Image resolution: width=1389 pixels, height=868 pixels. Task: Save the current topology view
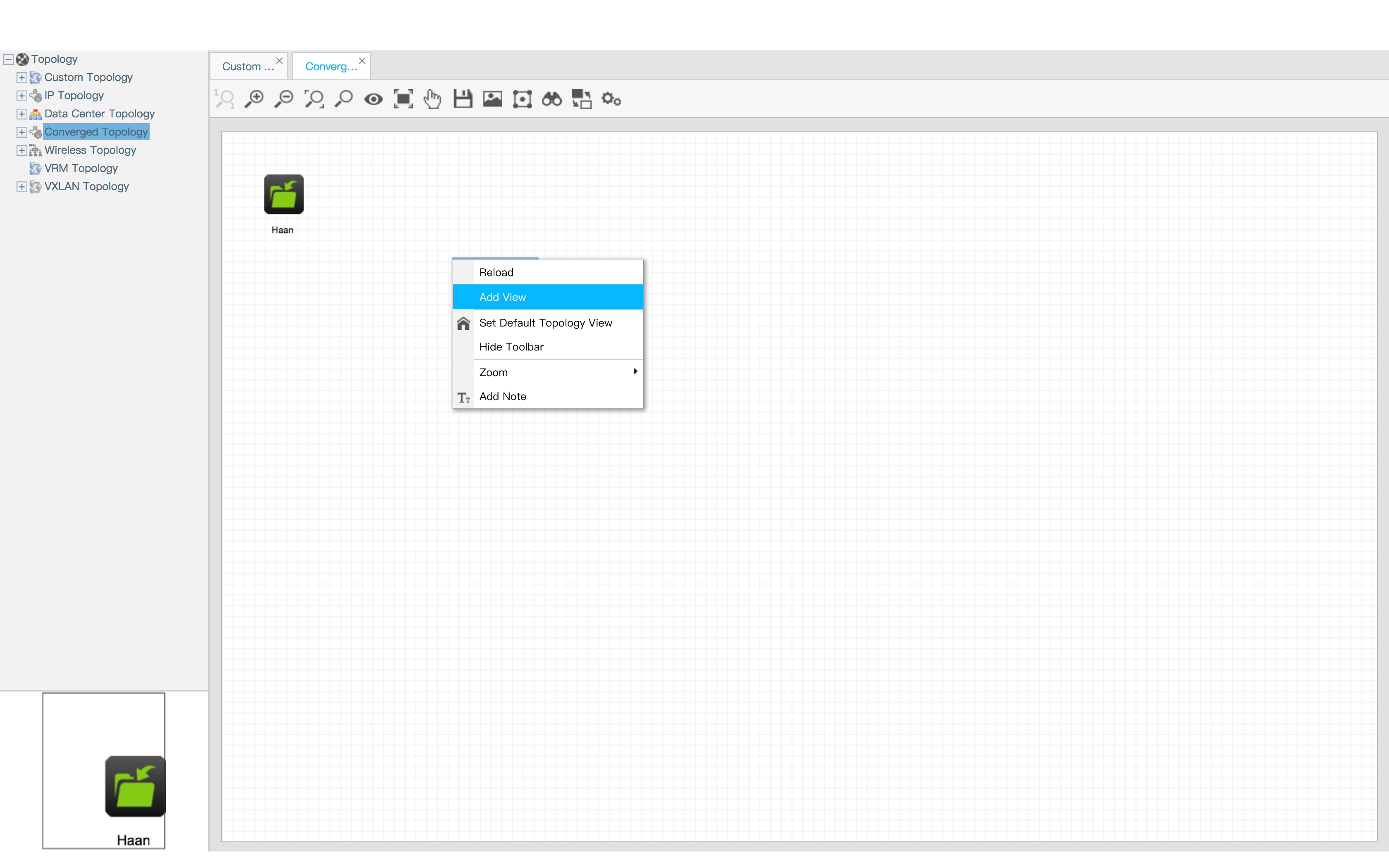click(x=463, y=99)
